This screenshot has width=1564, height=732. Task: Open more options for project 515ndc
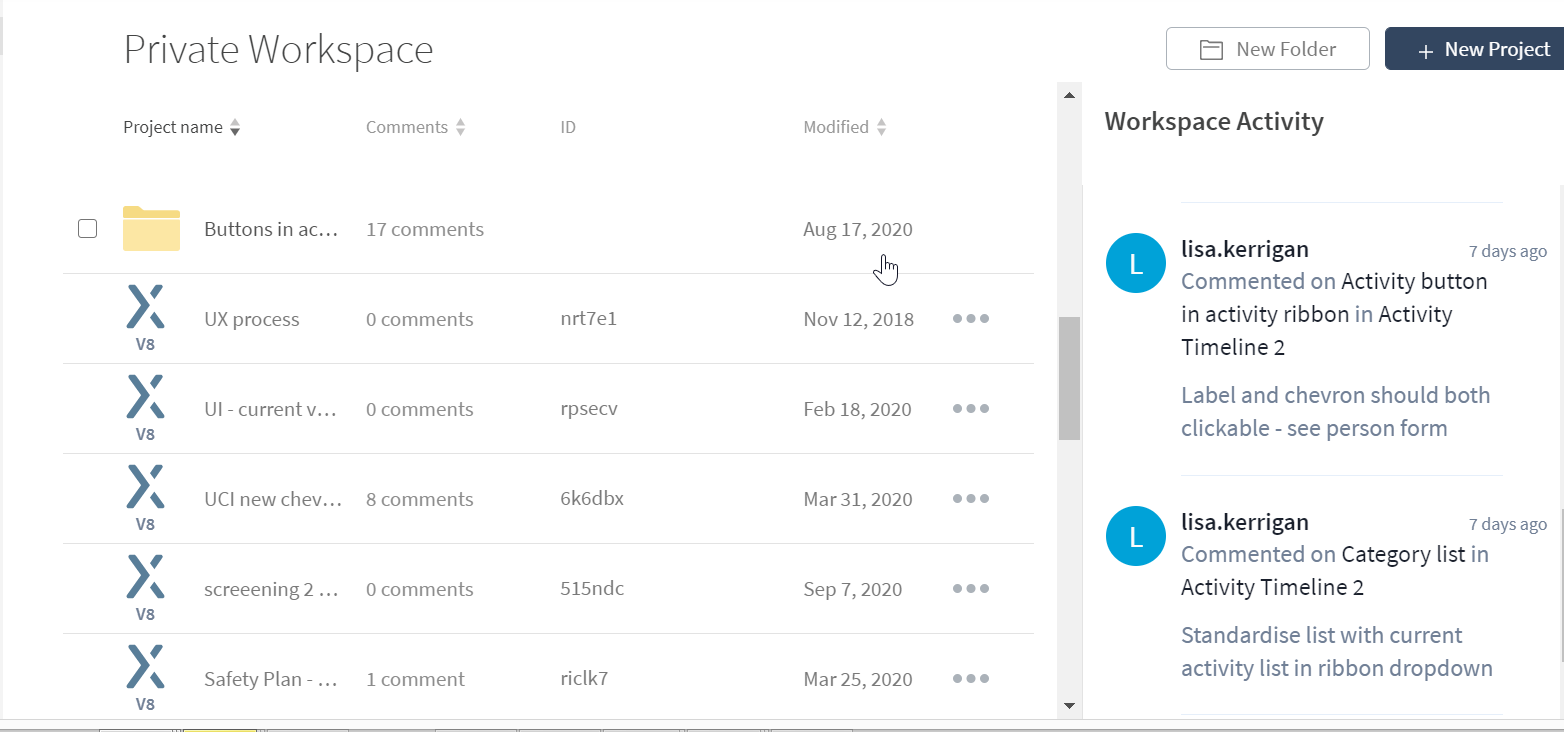click(970, 589)
